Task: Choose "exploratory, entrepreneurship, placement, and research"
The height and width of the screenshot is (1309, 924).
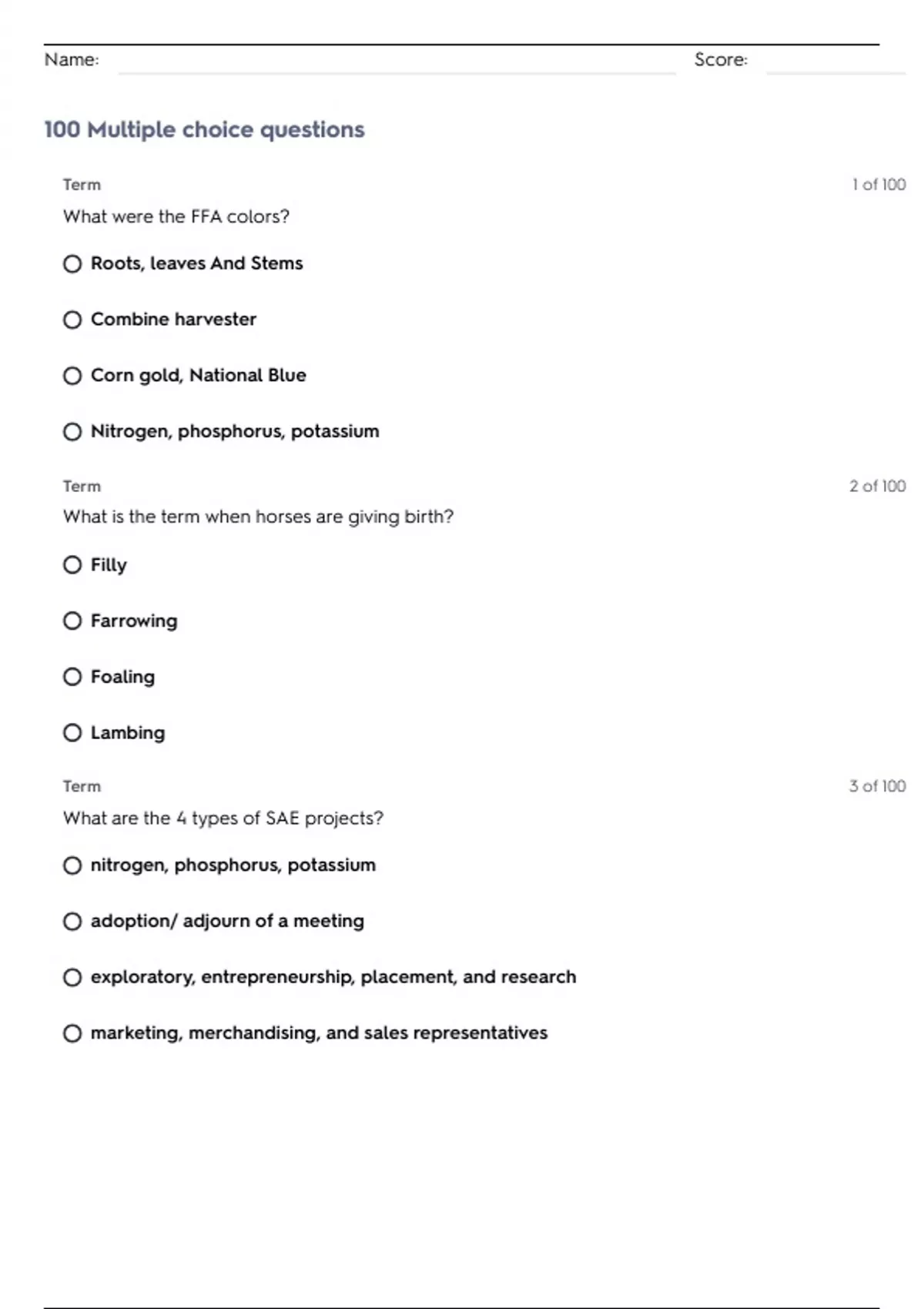Action: [x=72, y=978]
